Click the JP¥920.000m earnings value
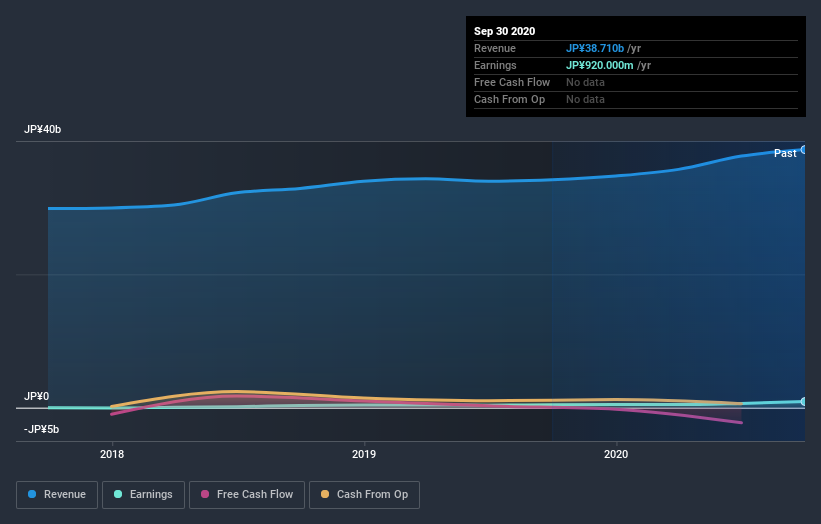Viewport: 821px width, 524px height. pyautogui.click(x=600, y=65)
